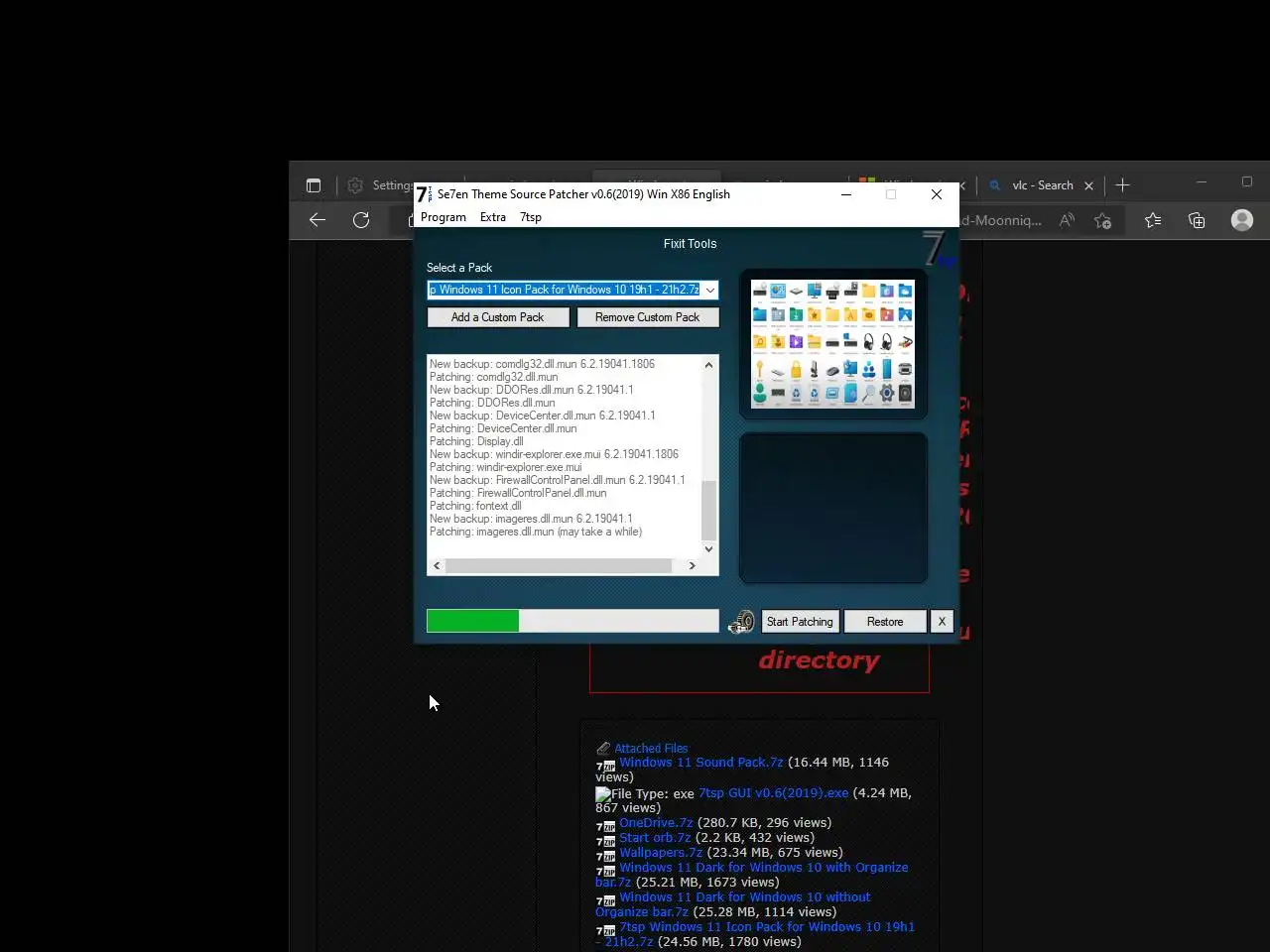Click the Add a Custom Pack button

[498, 317]
